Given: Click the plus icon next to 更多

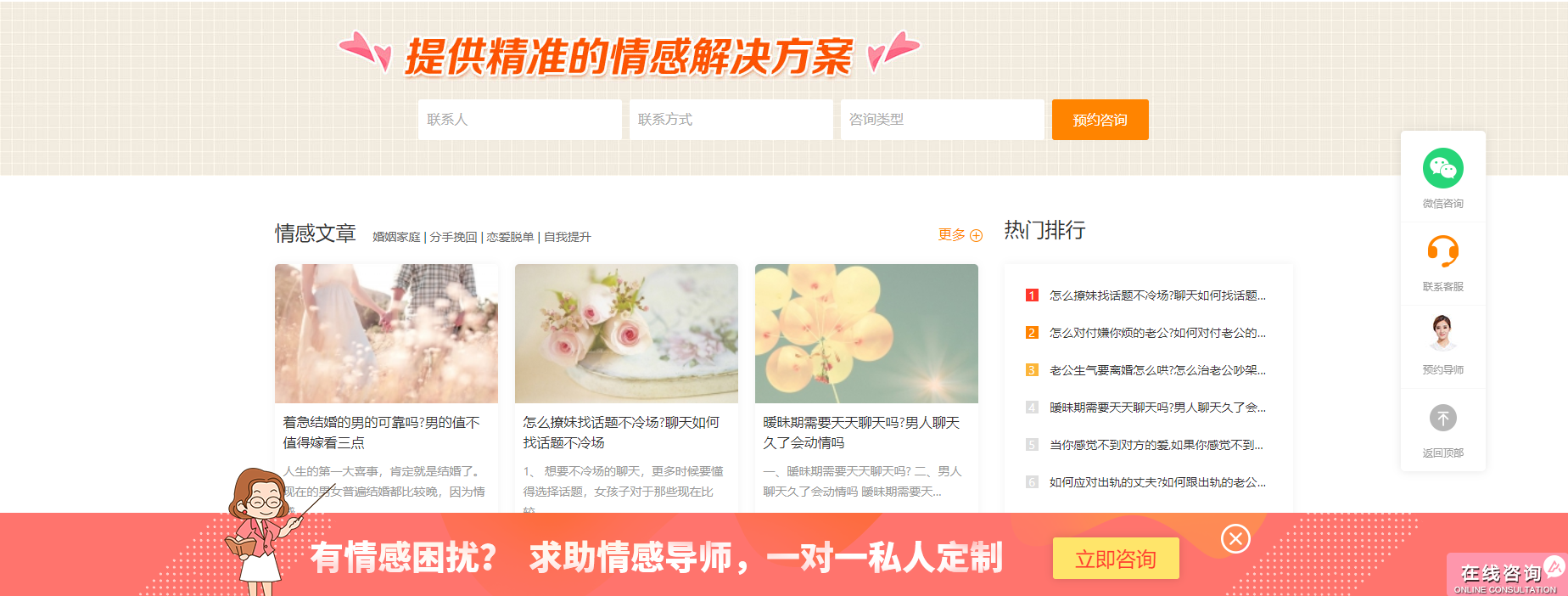Looking at the screenshot, I should pos(976,236).
